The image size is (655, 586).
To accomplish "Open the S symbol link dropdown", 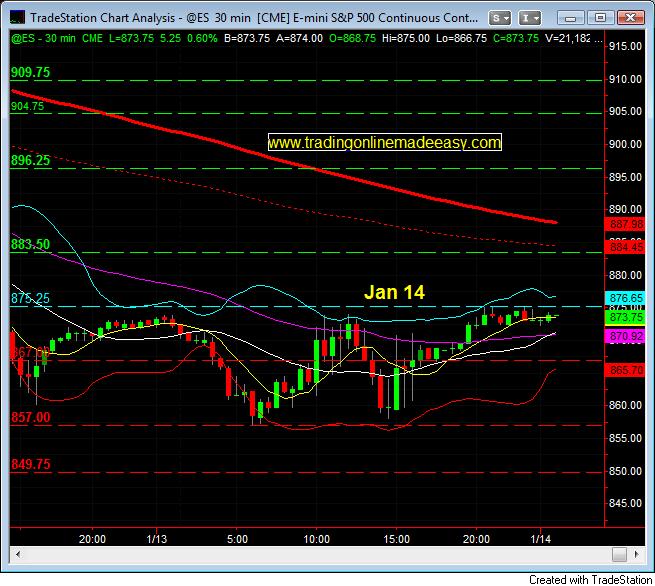I will (500, 18).
